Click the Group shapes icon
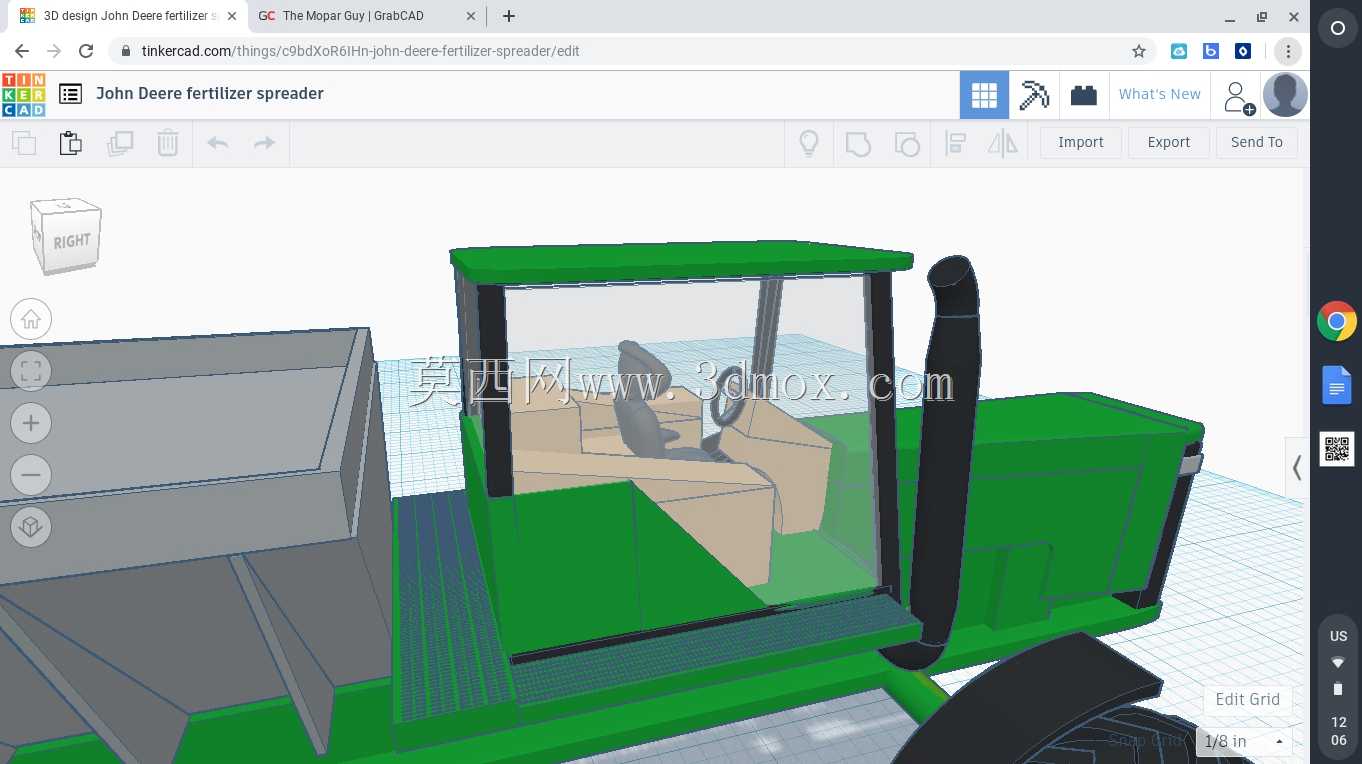The image size is (1362, 764). point(858,144)
